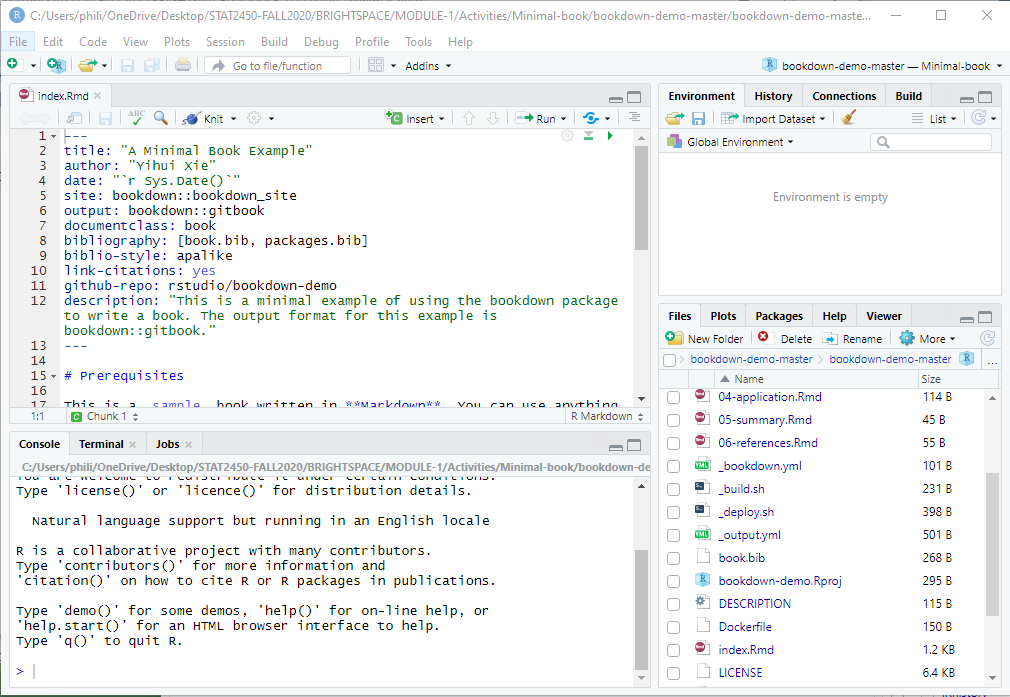Check the box beside _build.sh

tap(673, 490)
